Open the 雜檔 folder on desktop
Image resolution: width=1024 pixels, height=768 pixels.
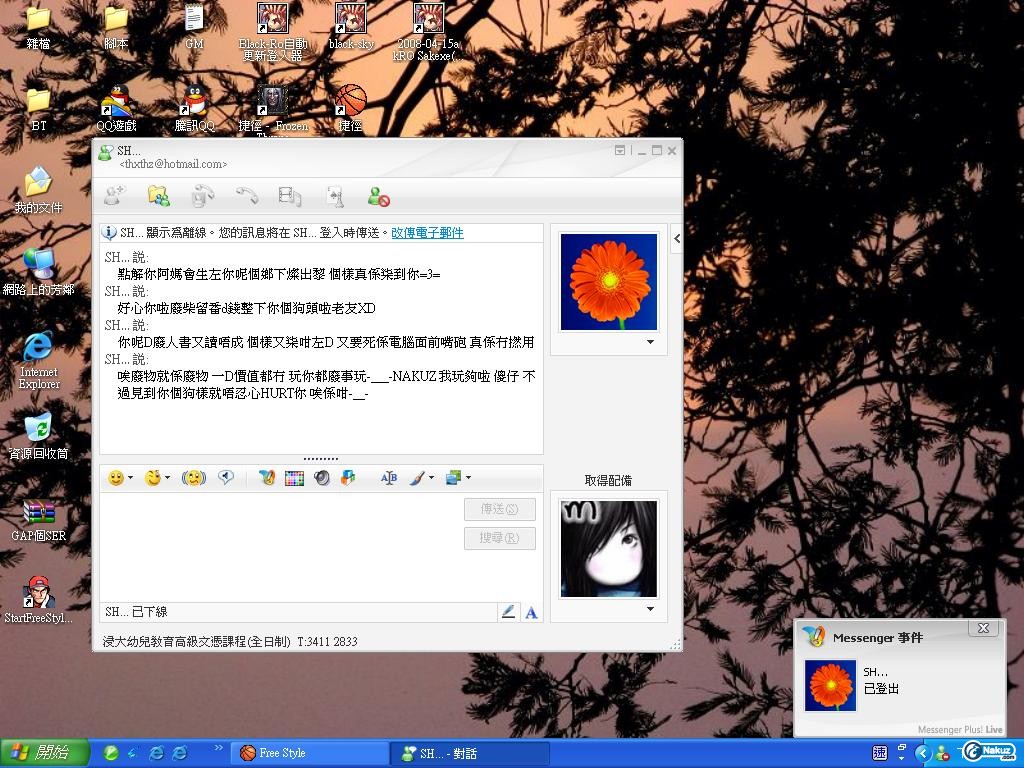point(39,27)
